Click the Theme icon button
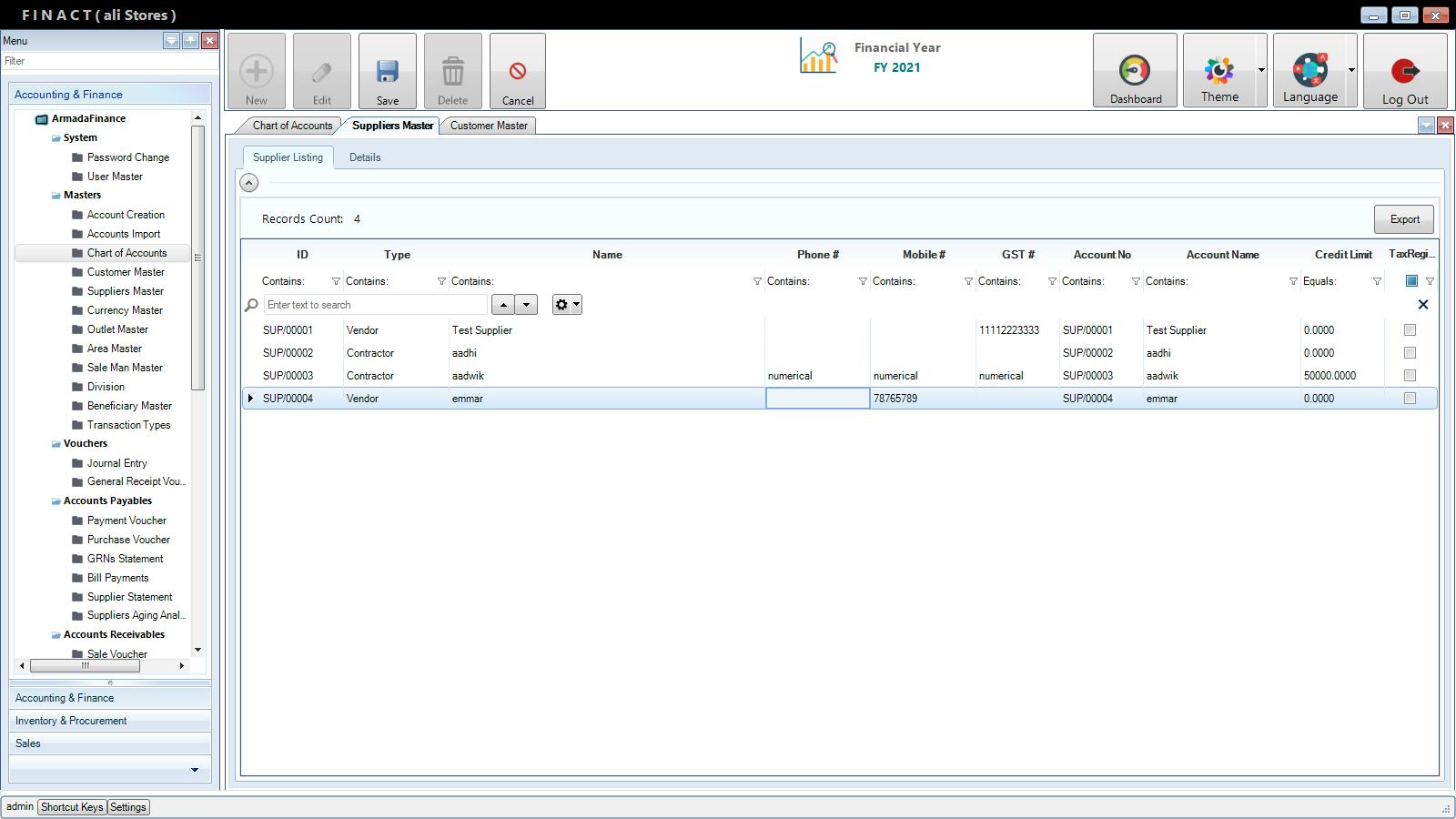This screenshot has width=1456, height=819. 1218,71
